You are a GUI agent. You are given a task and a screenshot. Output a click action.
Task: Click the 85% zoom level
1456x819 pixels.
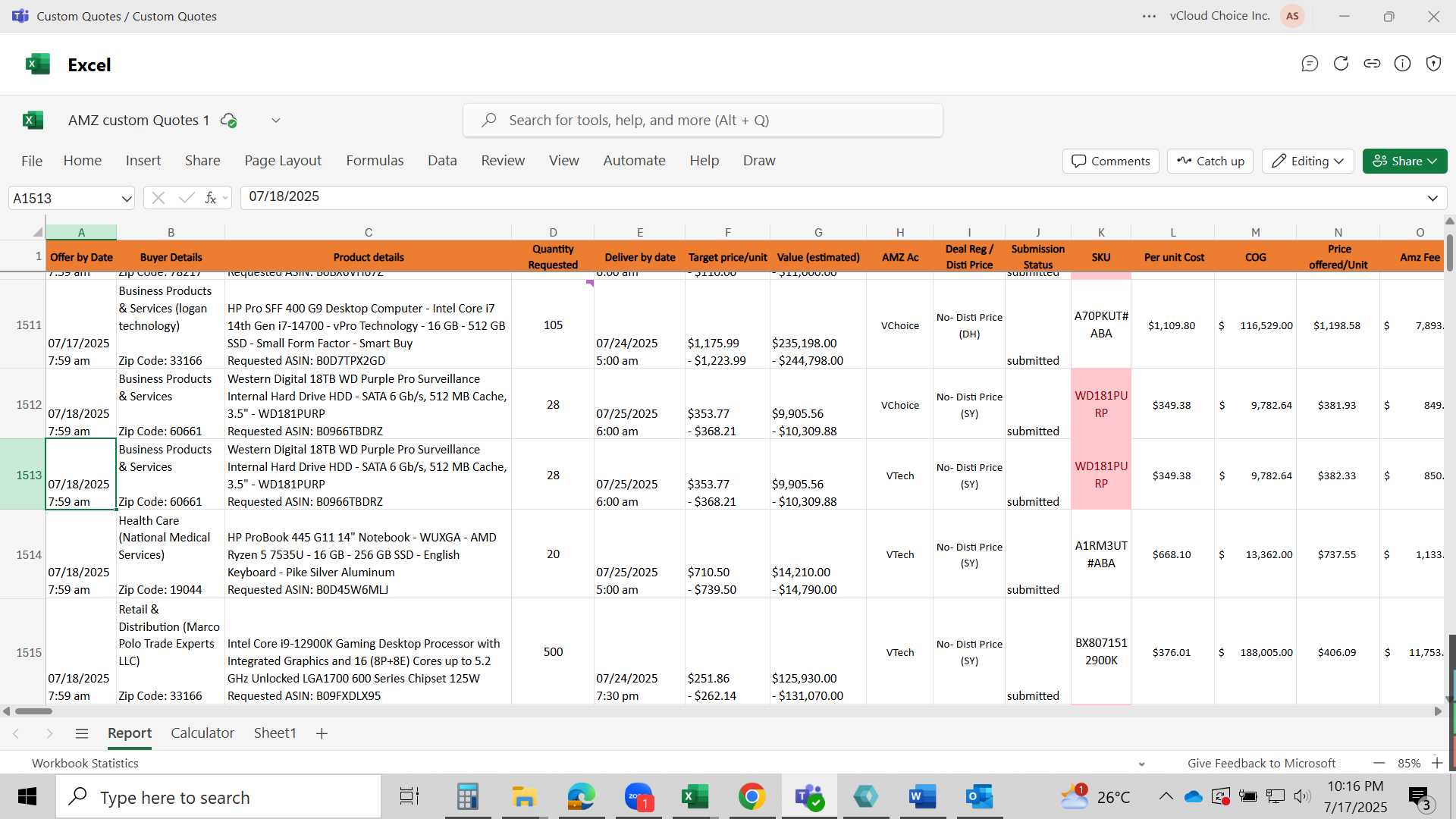[1409, 763]
